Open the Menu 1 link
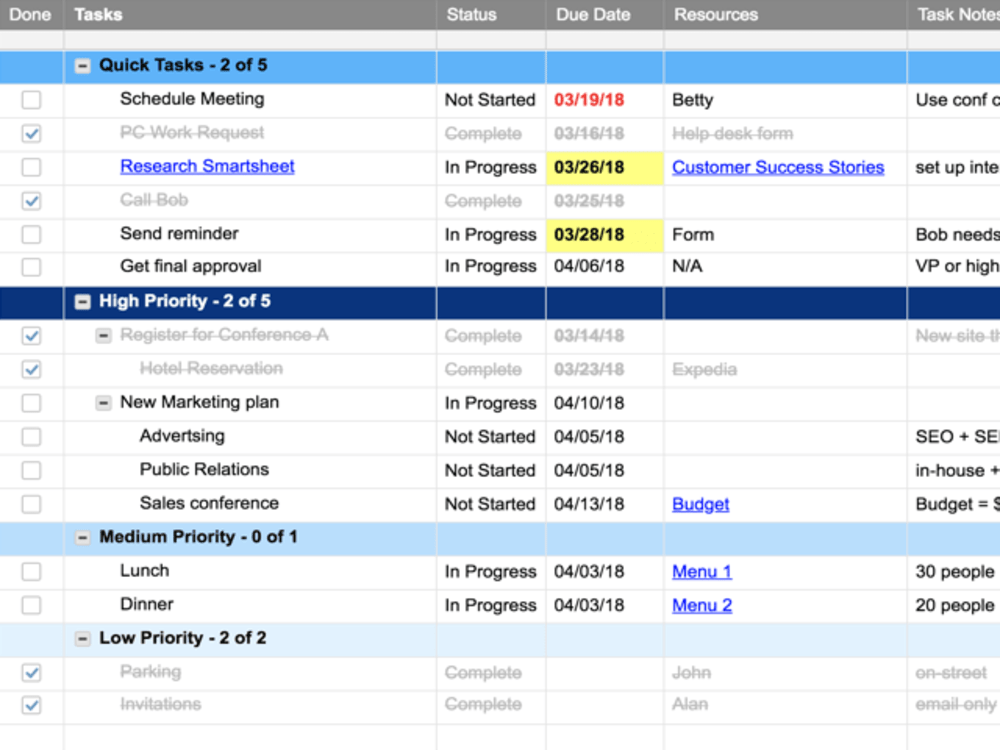Viewport: 1000px width, 750px height. pos(702,571)
